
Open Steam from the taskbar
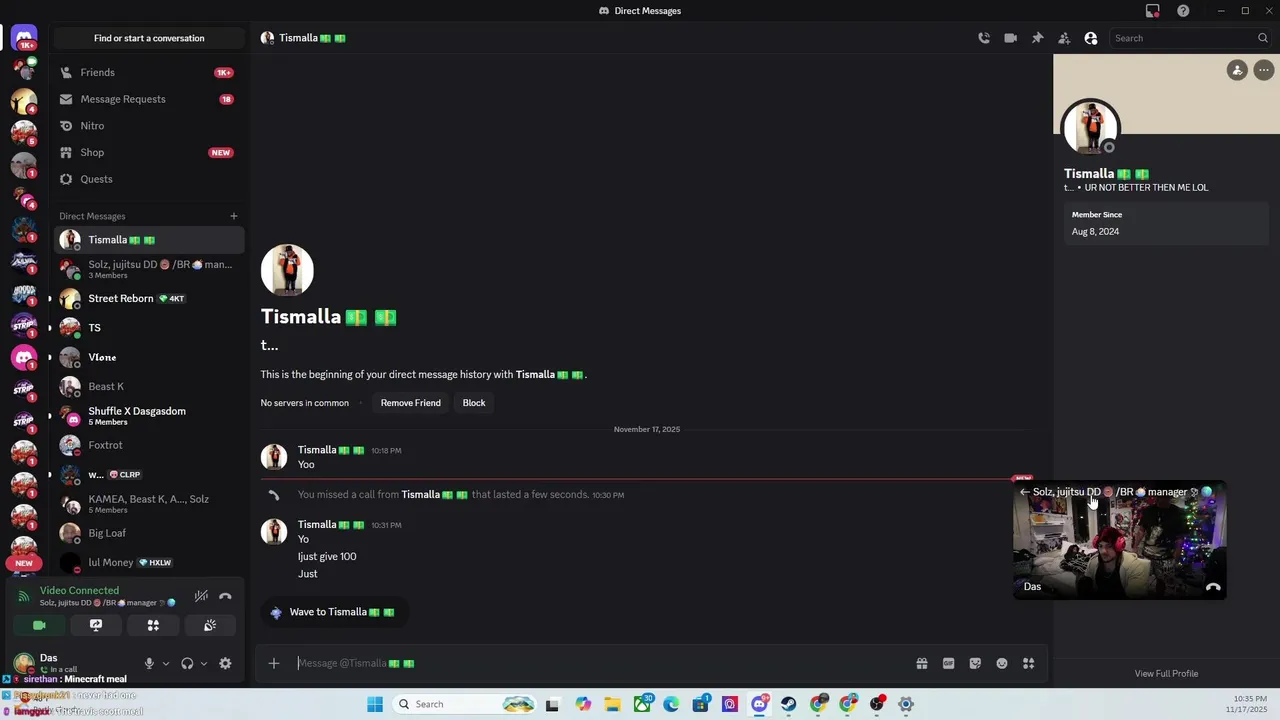point(789,704)
